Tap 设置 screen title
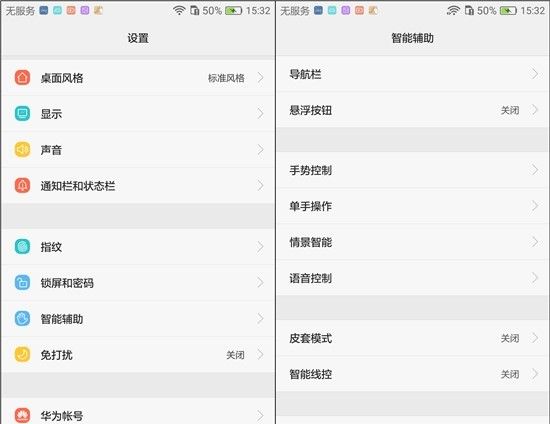The width and height of the screenshot is (550, 424). pos(138,38)
